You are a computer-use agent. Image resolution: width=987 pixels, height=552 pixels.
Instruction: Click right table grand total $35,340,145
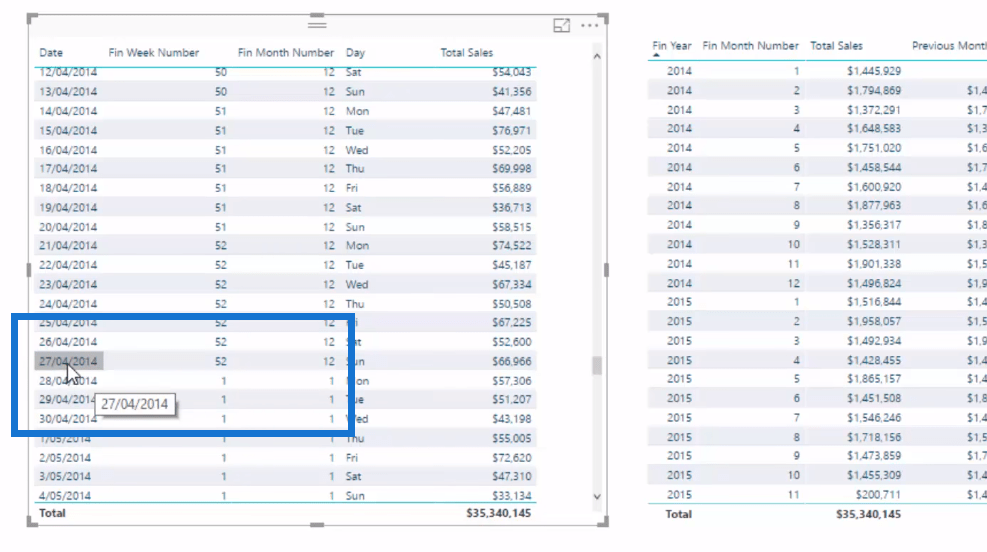[868, 515]
